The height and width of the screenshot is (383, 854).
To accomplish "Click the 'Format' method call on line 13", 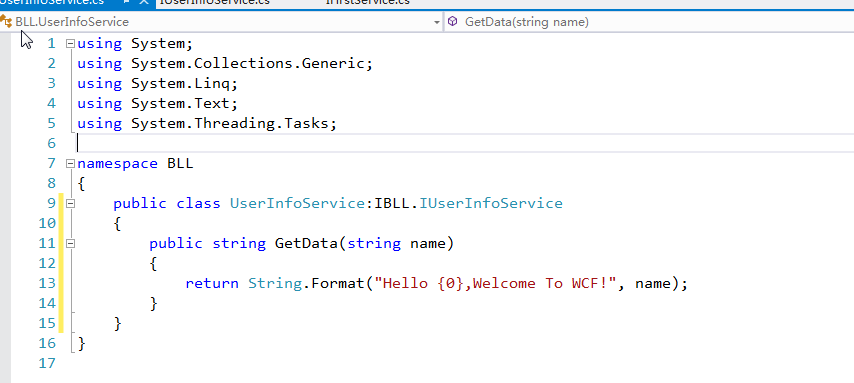I will pyautogui.click(x=338, y=283).
